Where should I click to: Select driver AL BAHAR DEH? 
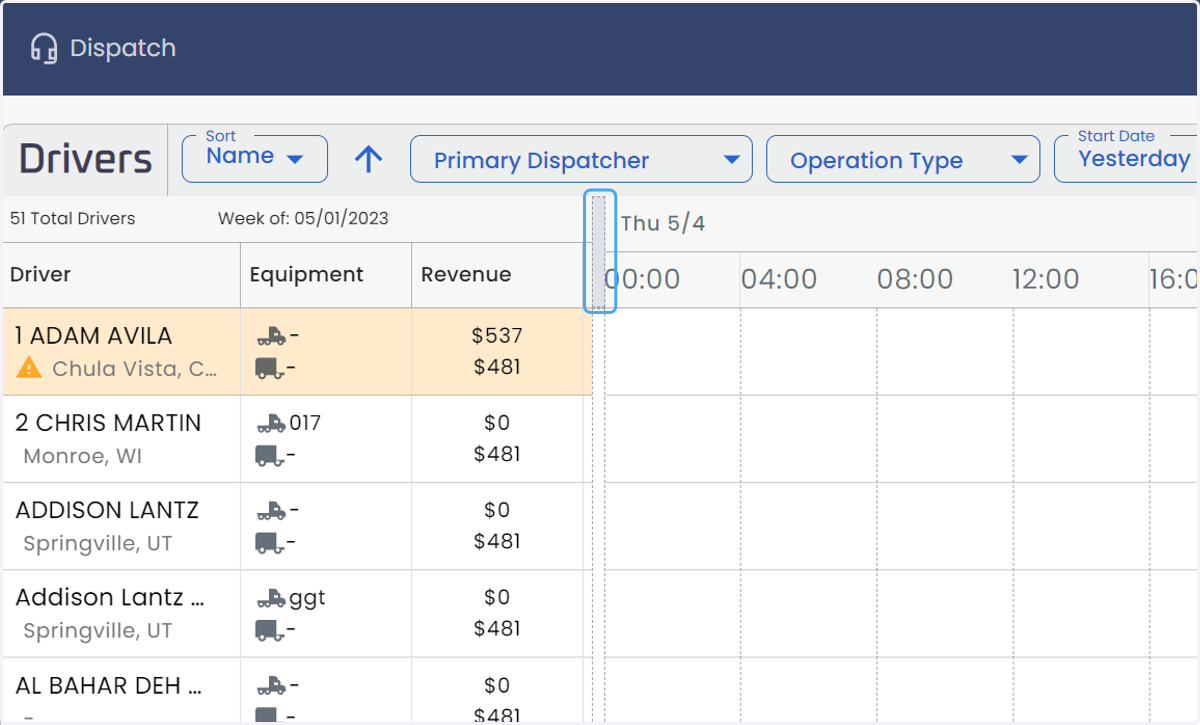110,686
